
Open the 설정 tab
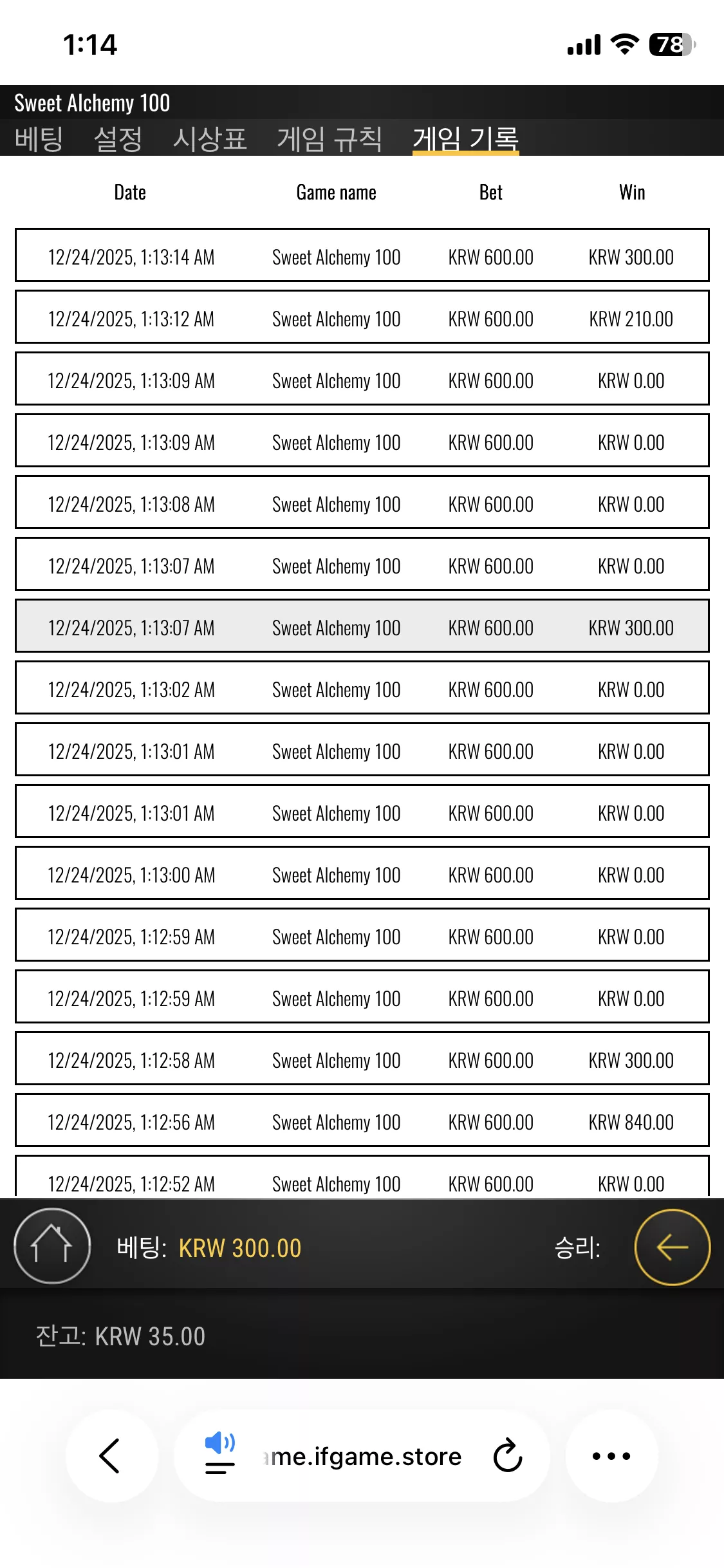click(118, 139)
